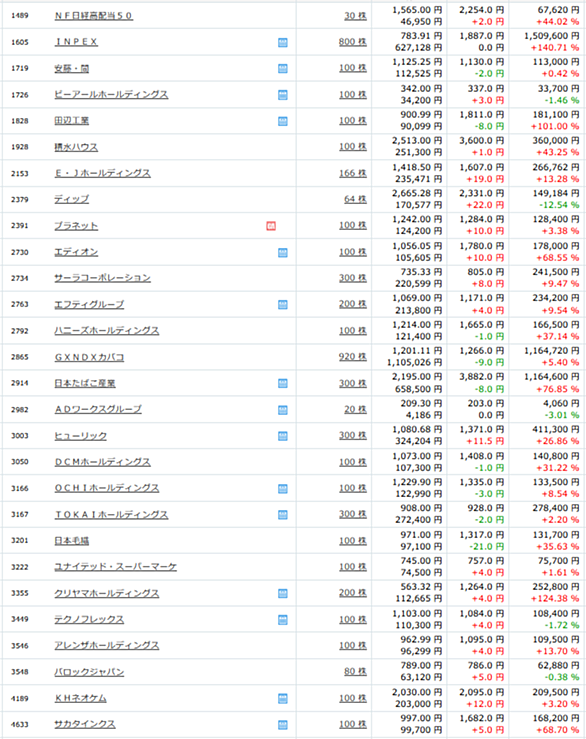Screen dimensions: 586x739
Task: Open the サカタインクス stock name link
Action: coord(85,724)
